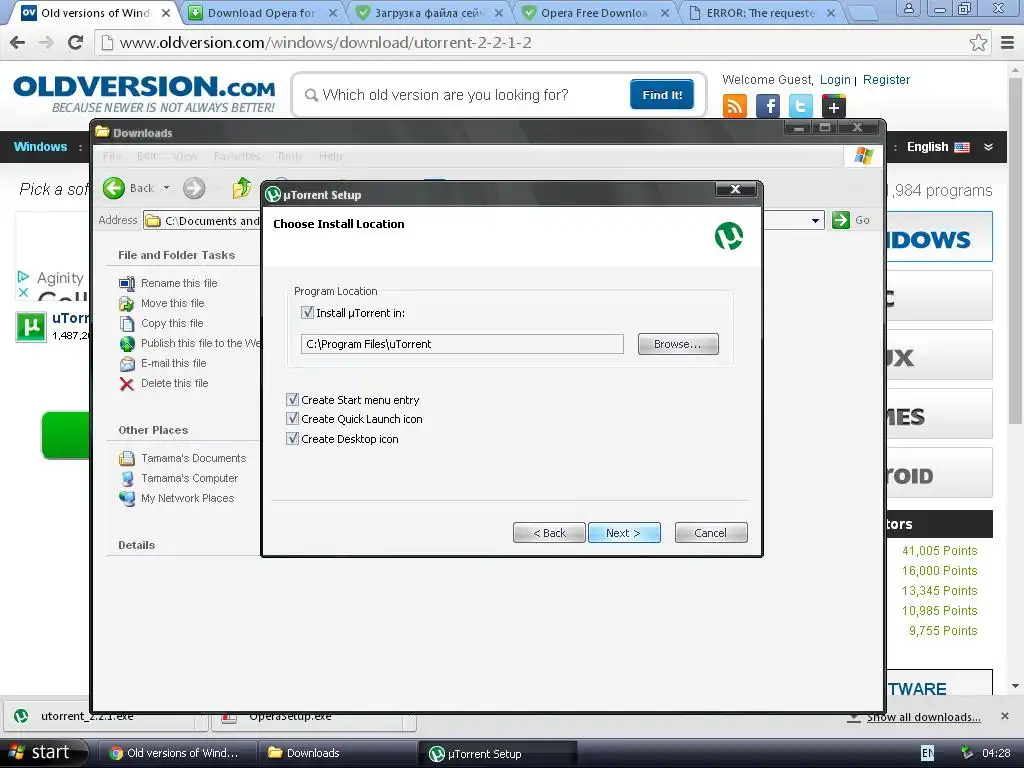Click the Windows start button
Screen dimensions: 1024x768
click(43, 753)
